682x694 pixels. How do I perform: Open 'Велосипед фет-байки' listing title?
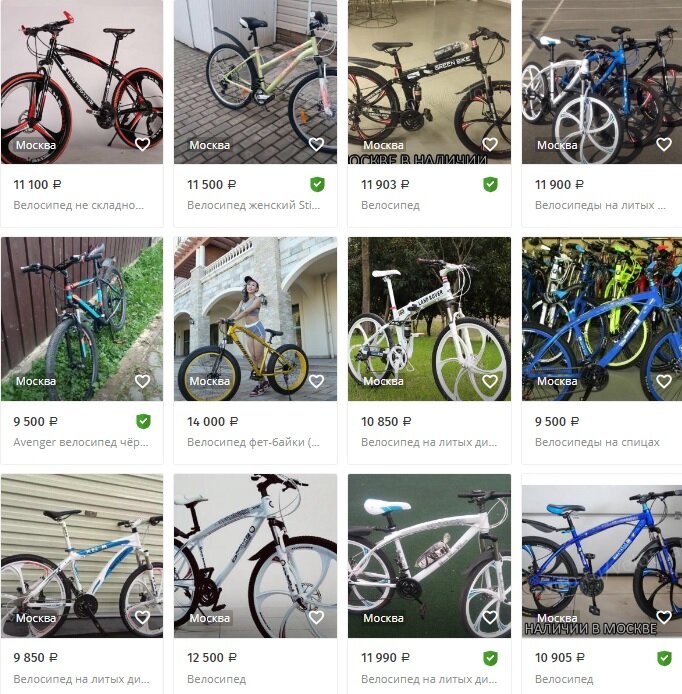tap(253, 442)
